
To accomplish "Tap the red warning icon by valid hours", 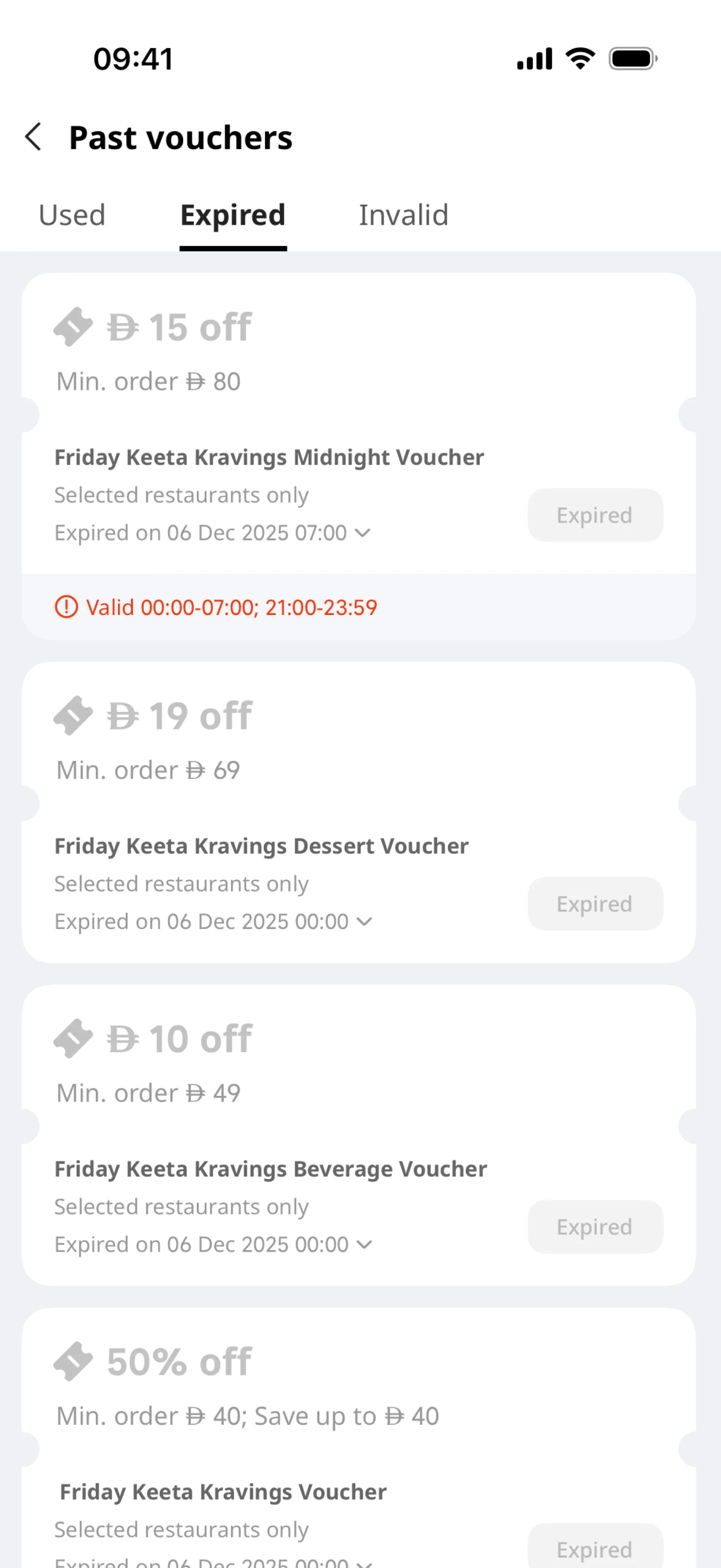I will click(66, 607).
